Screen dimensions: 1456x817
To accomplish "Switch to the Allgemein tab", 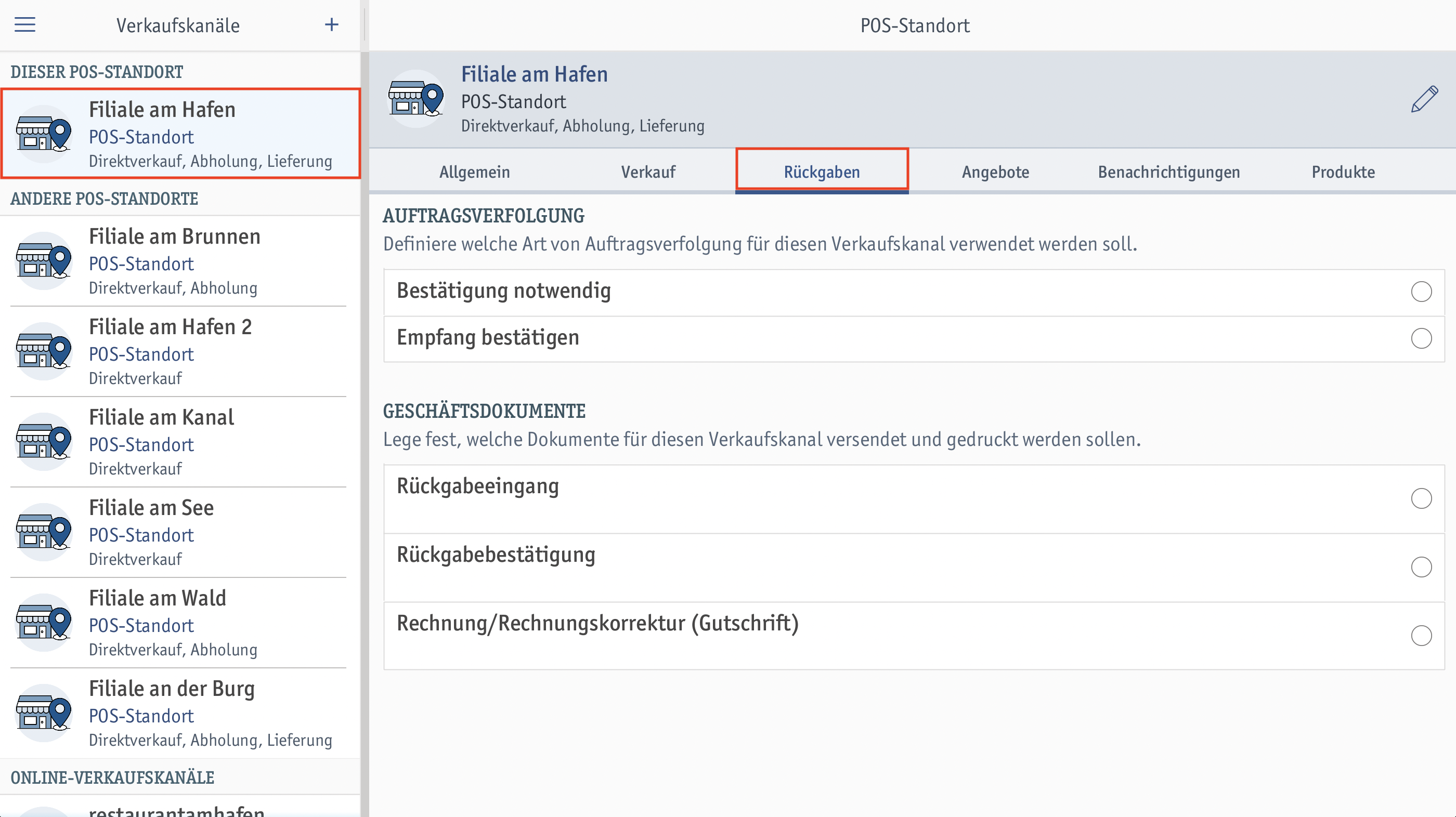I will tap(474, 172).
